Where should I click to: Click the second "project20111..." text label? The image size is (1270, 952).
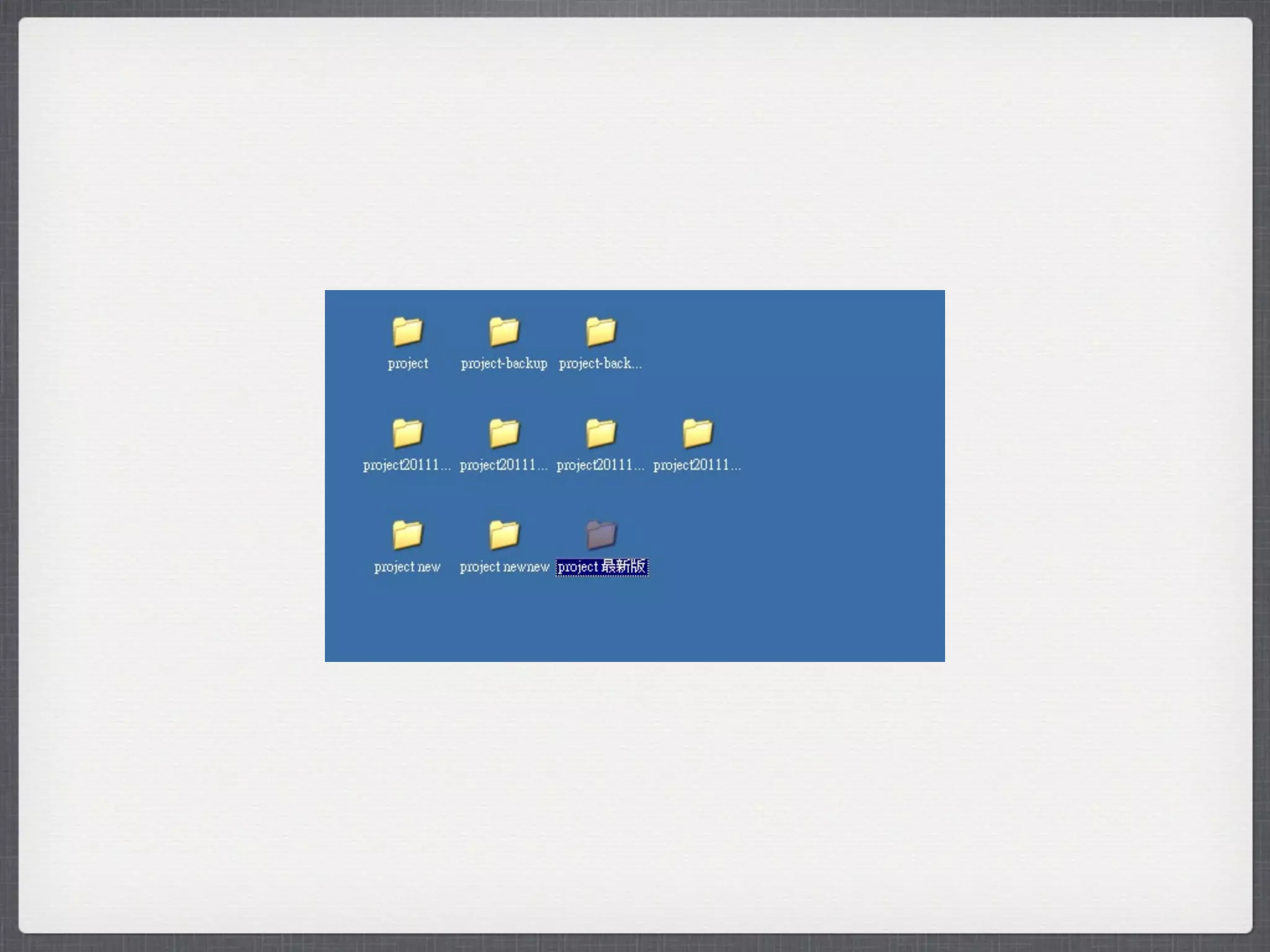coord(504,465)
